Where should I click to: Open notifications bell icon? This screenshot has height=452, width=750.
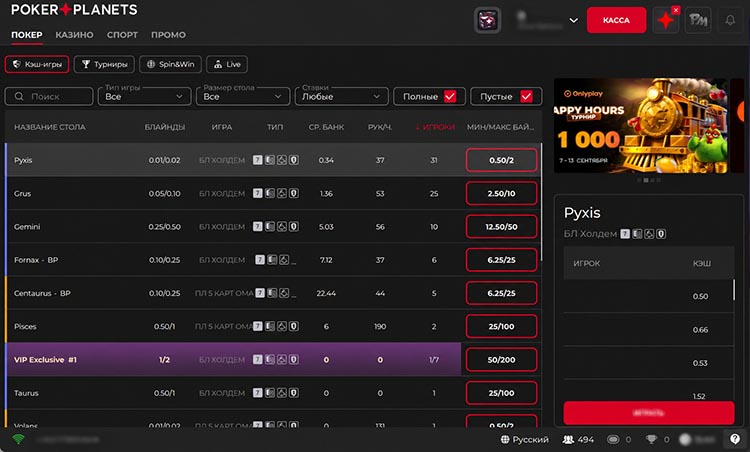click(x=730, y=20)
